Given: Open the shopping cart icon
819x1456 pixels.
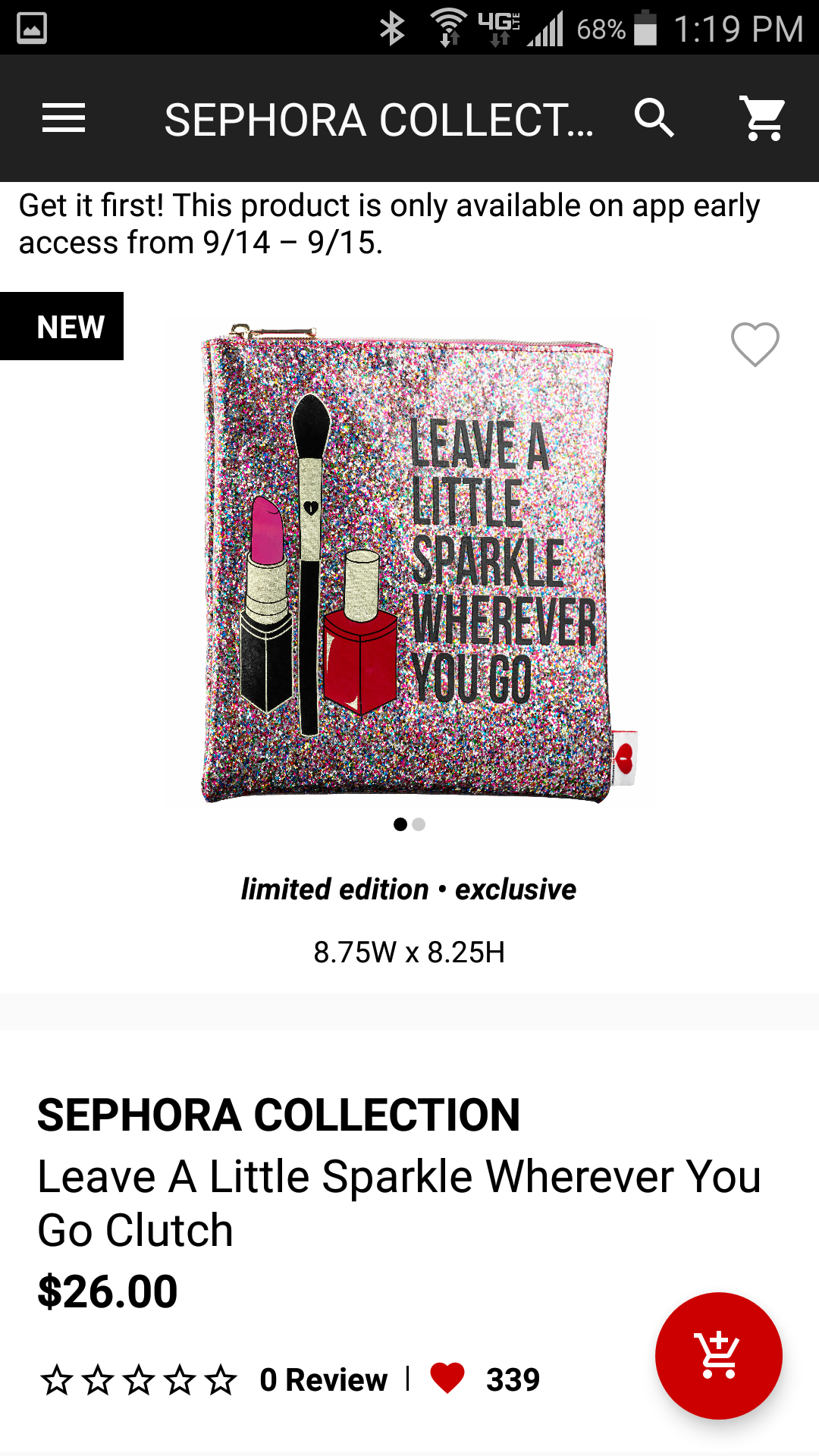Looking at the screenshot, I should 763,118.
